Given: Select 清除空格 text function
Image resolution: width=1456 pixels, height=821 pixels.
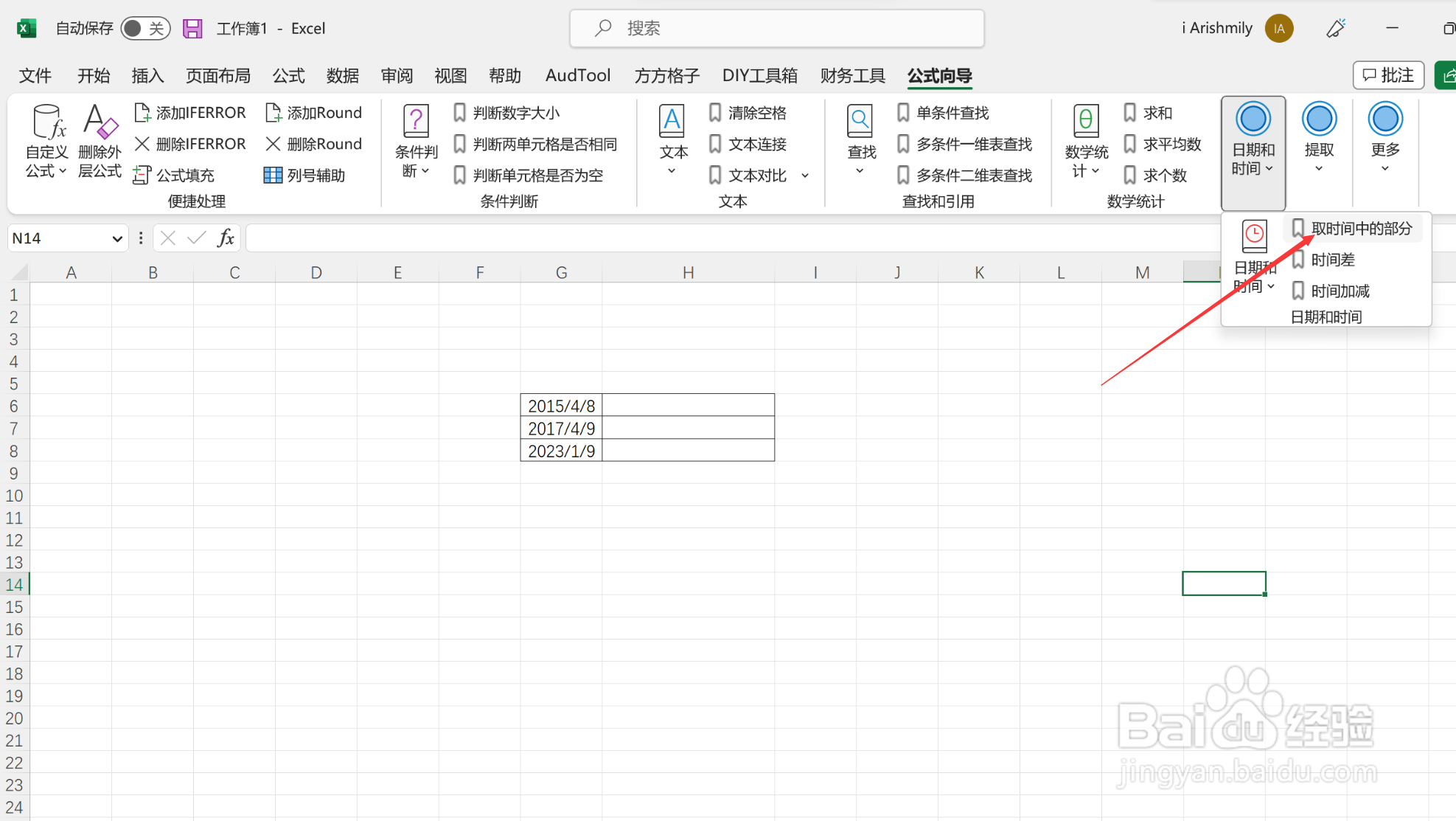Looking at the screenshot, I should tap(748, 113).
